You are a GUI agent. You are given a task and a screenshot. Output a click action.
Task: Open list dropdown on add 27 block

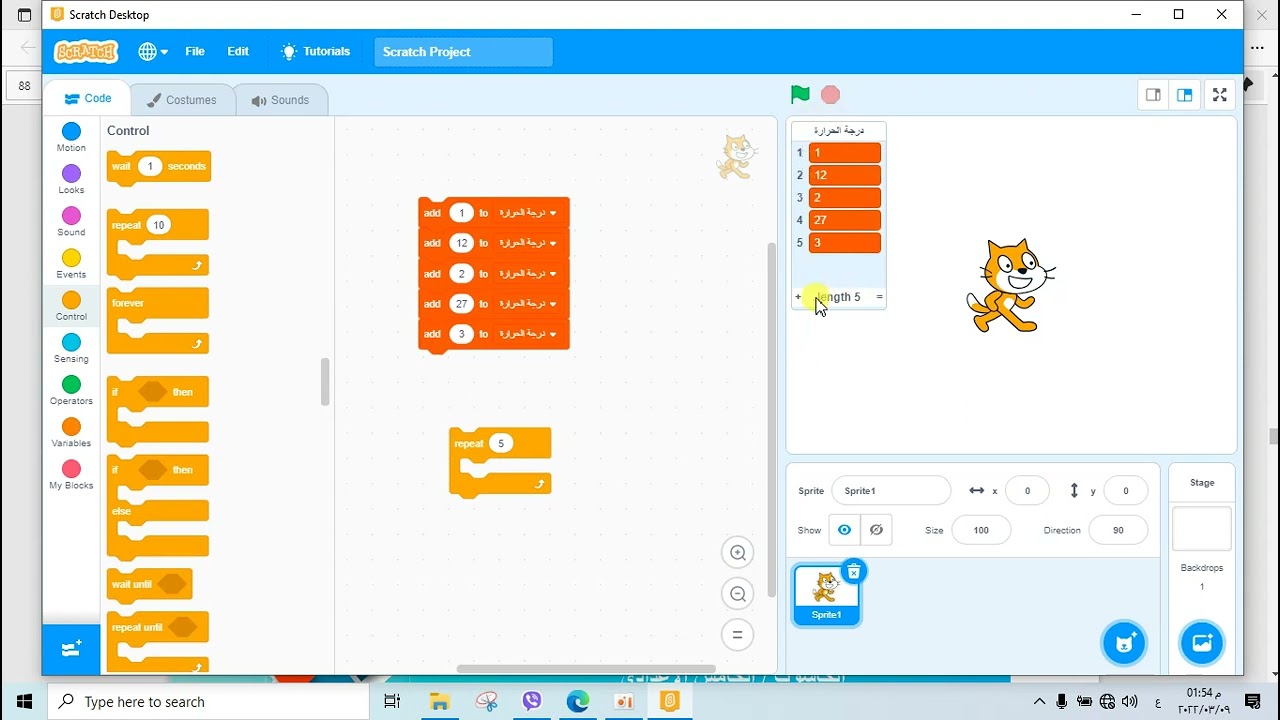(x=527, y=304)
